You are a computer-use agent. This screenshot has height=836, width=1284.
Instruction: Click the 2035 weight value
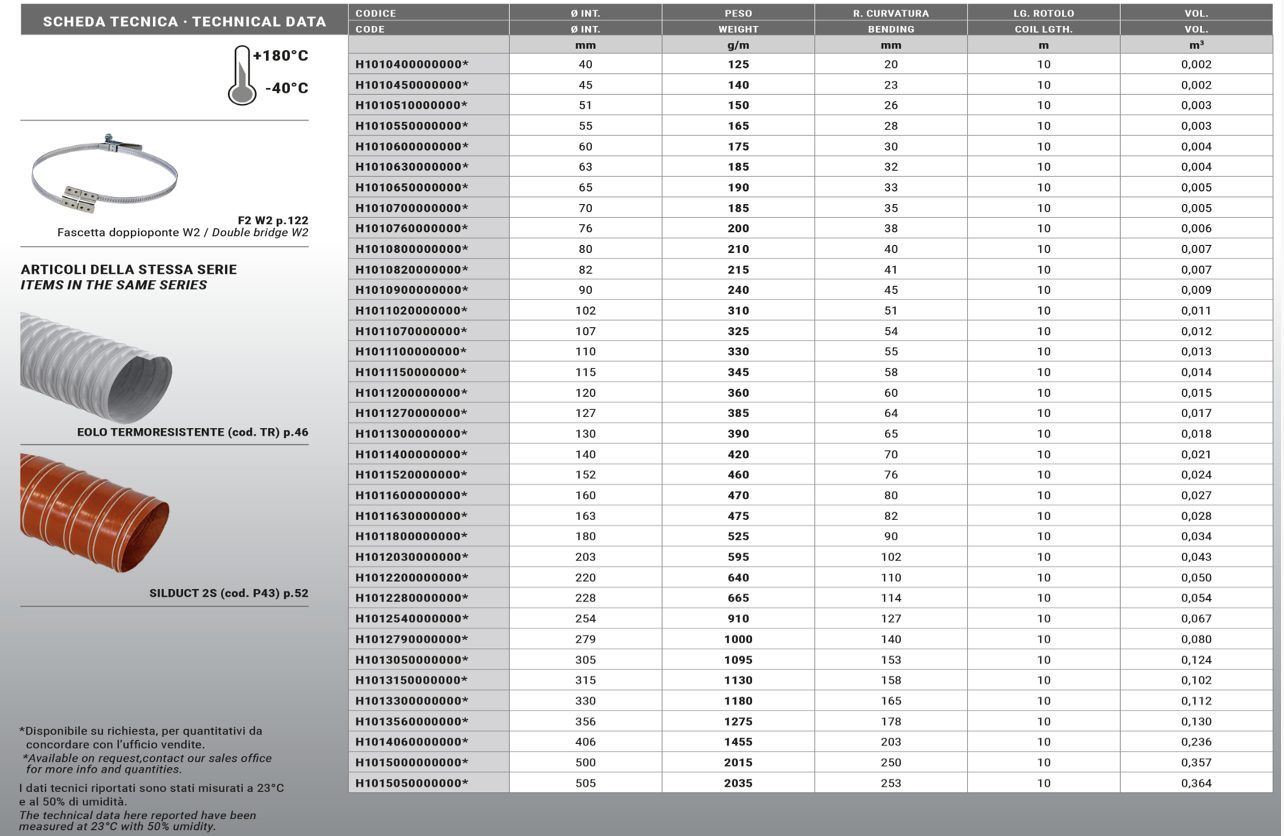tap(738, 783)
